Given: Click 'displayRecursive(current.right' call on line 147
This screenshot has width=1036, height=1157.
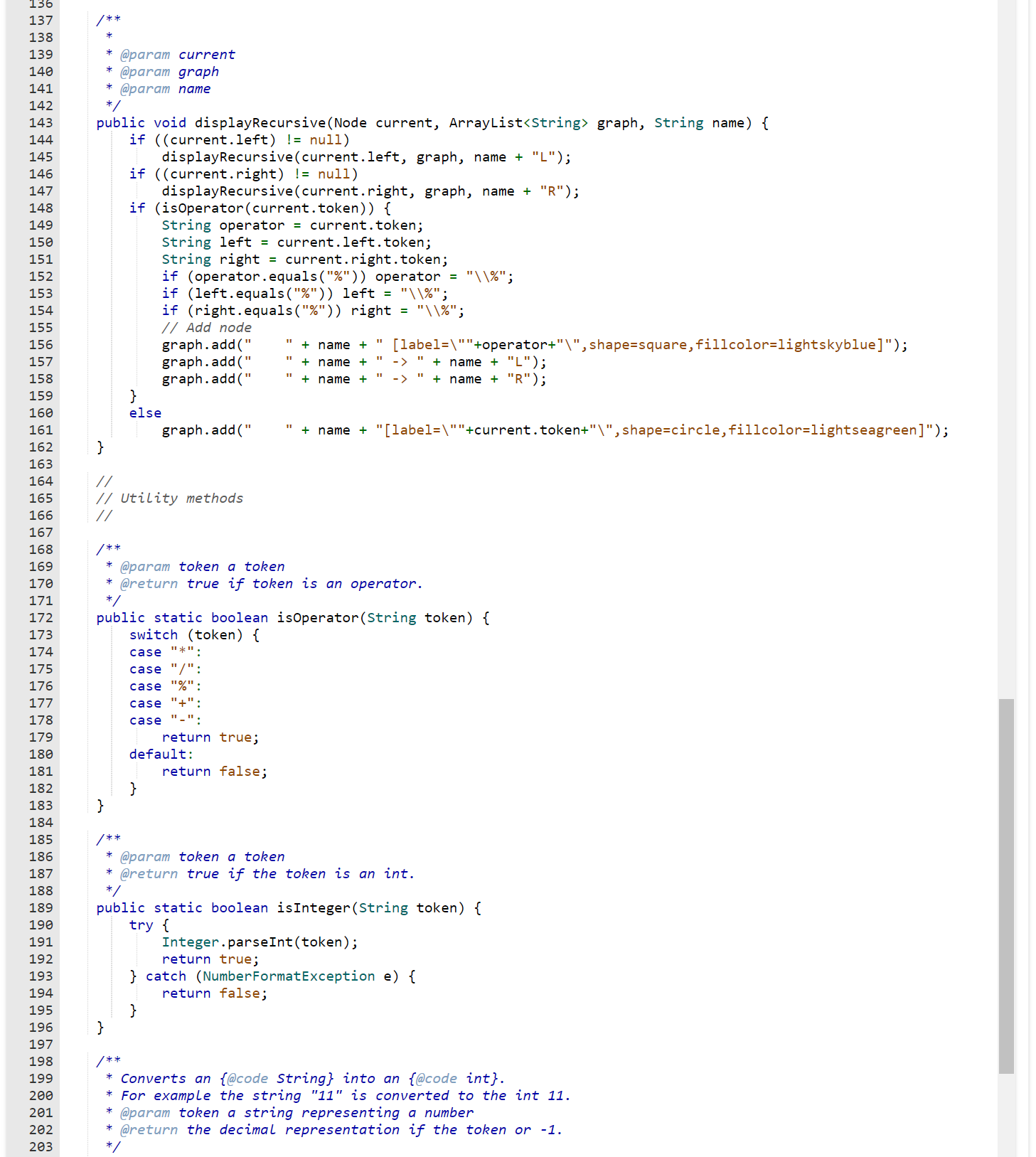Looking at the screenshot, I should click(x=285, y=191).
